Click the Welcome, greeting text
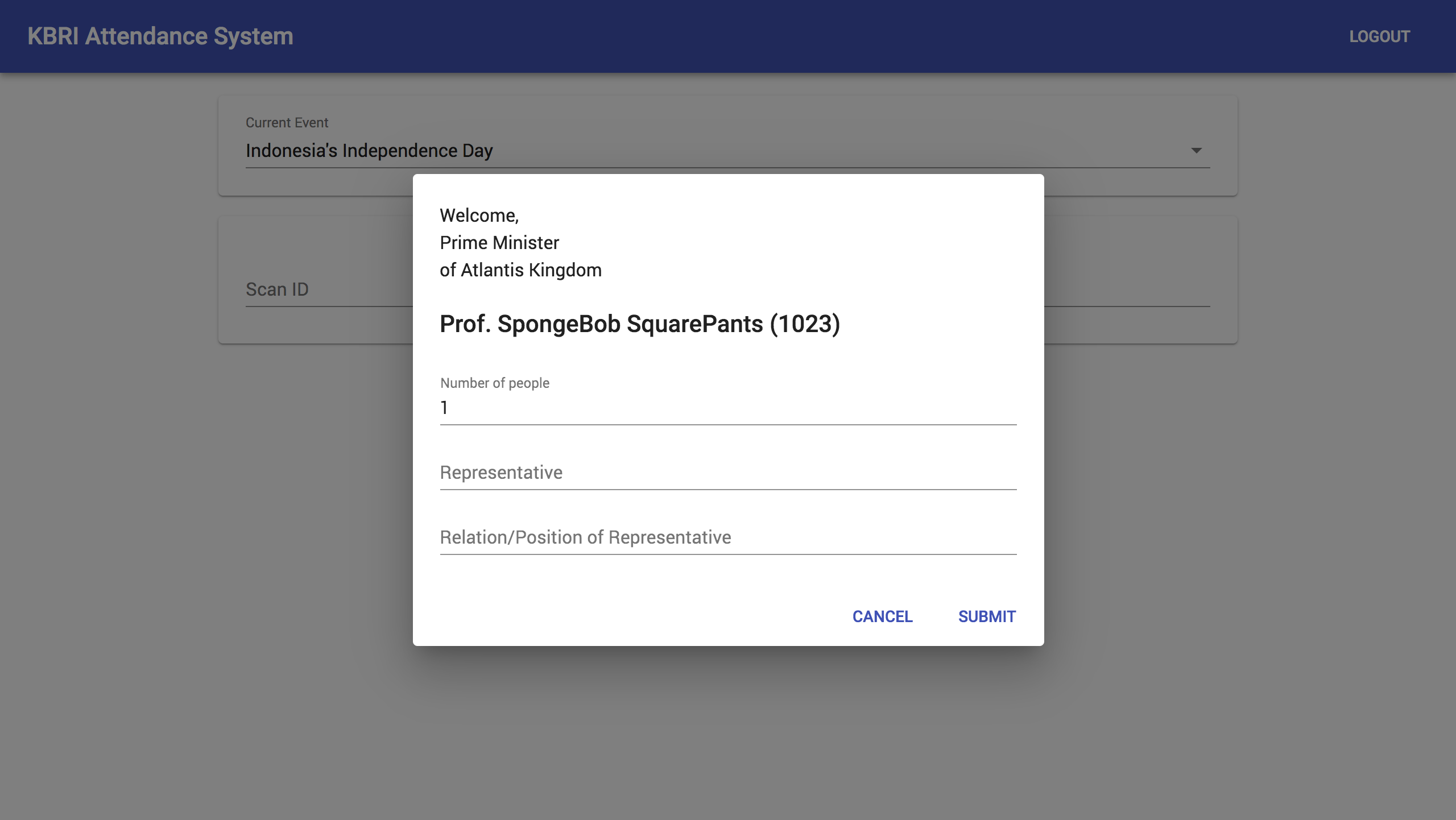Screen dimensions: 1456x820 click(x=479, y=216)
